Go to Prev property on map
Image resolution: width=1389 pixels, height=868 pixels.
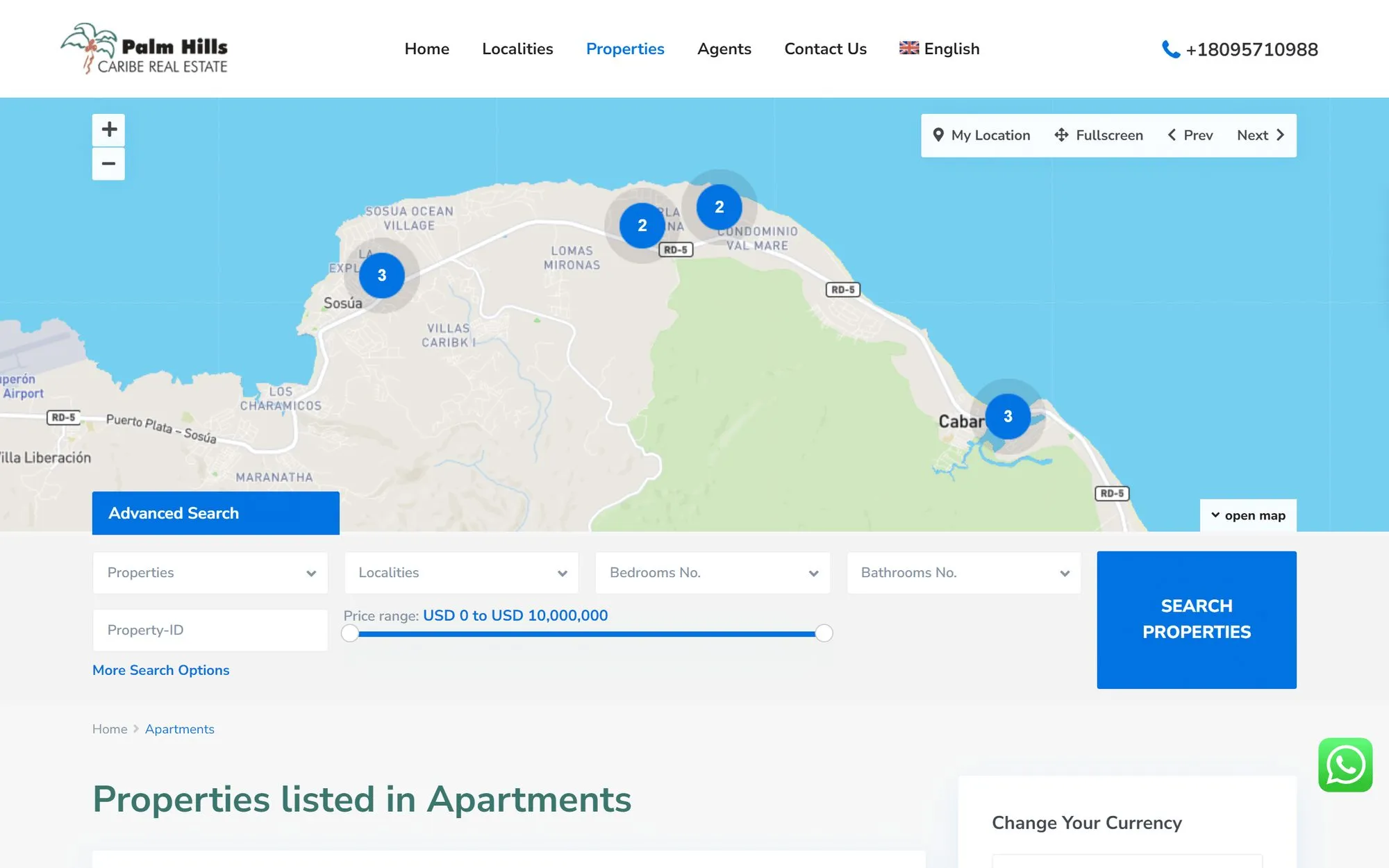pyautogui.click(x=1190, y=135)
